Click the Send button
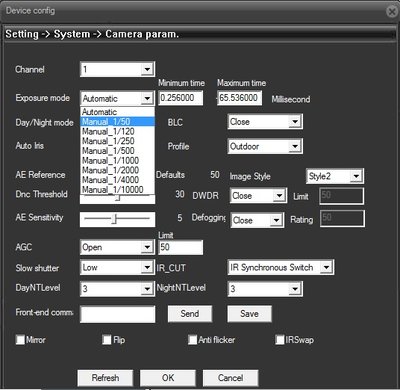This screenshot has width=400, height=390. click(190, 314)
